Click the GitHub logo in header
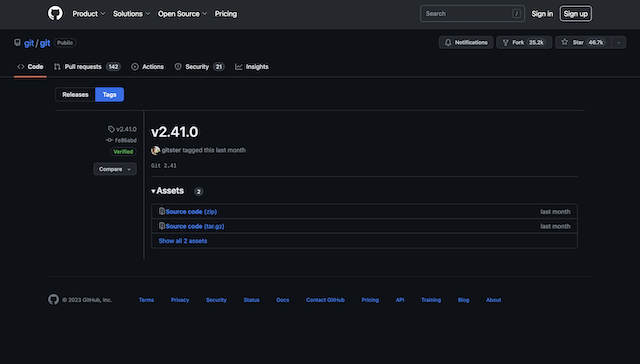 click(55, 13)
